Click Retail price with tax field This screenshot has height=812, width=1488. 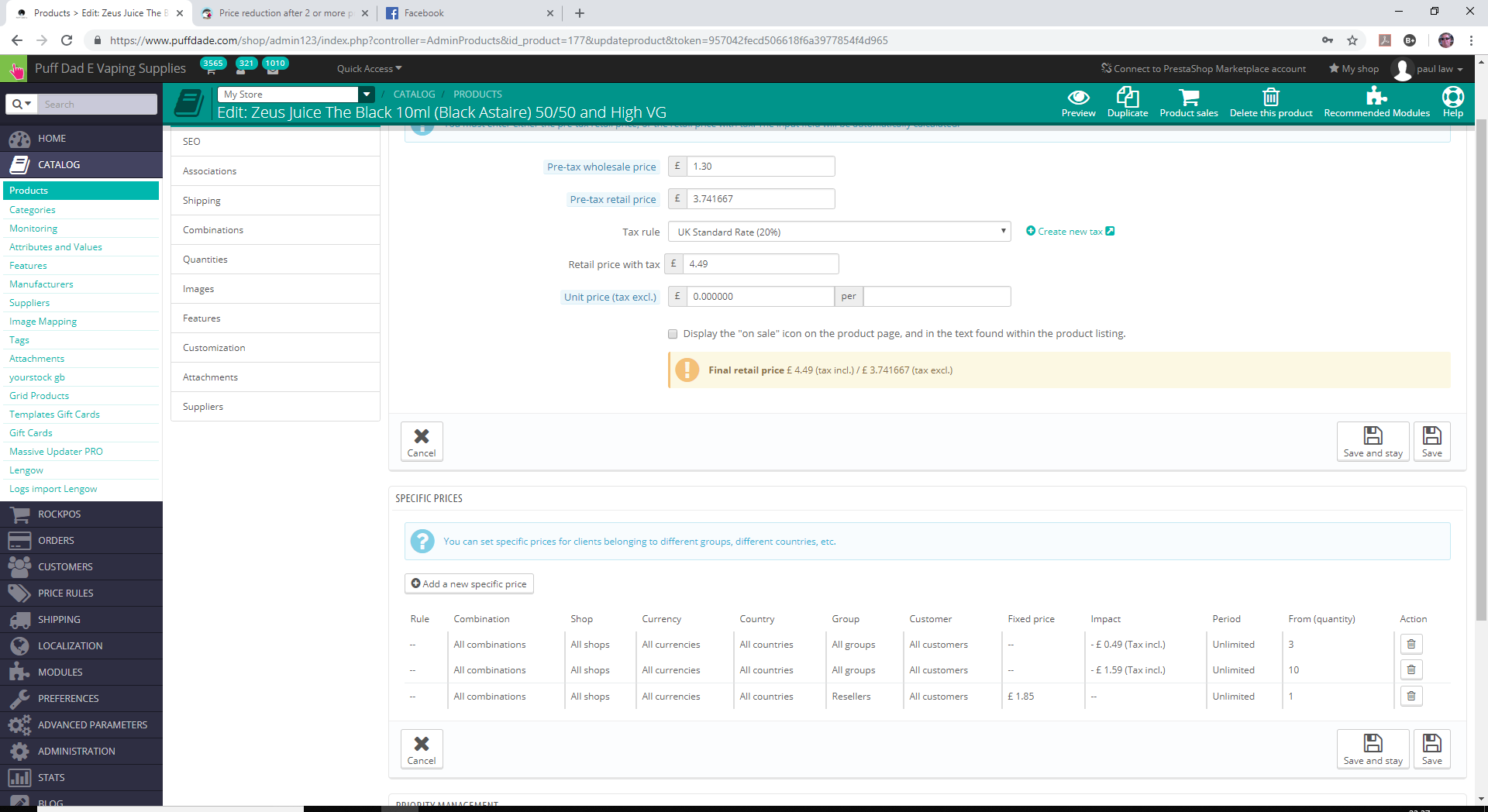[760, 264]
